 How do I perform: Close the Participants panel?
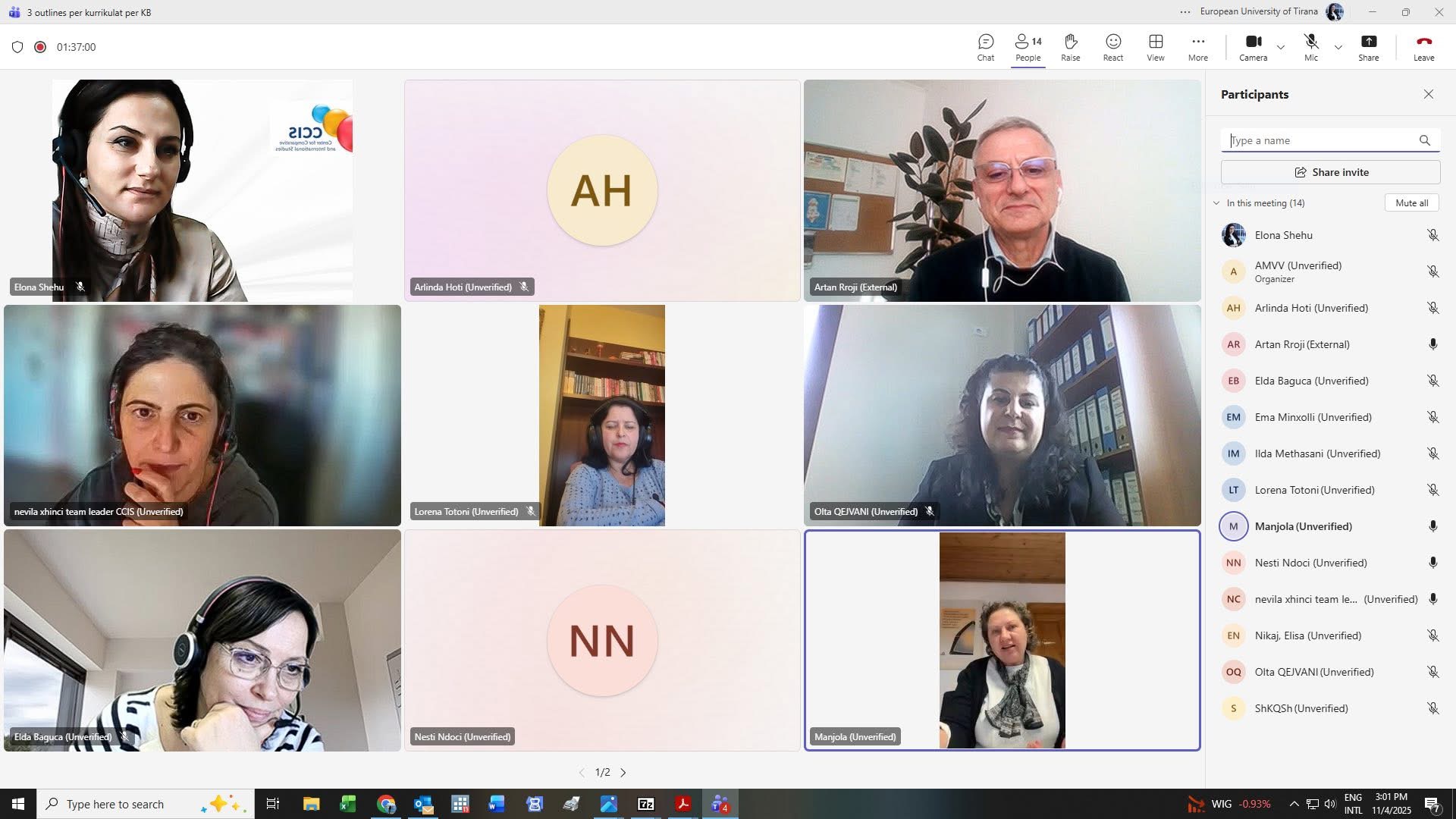point(1428,94)
